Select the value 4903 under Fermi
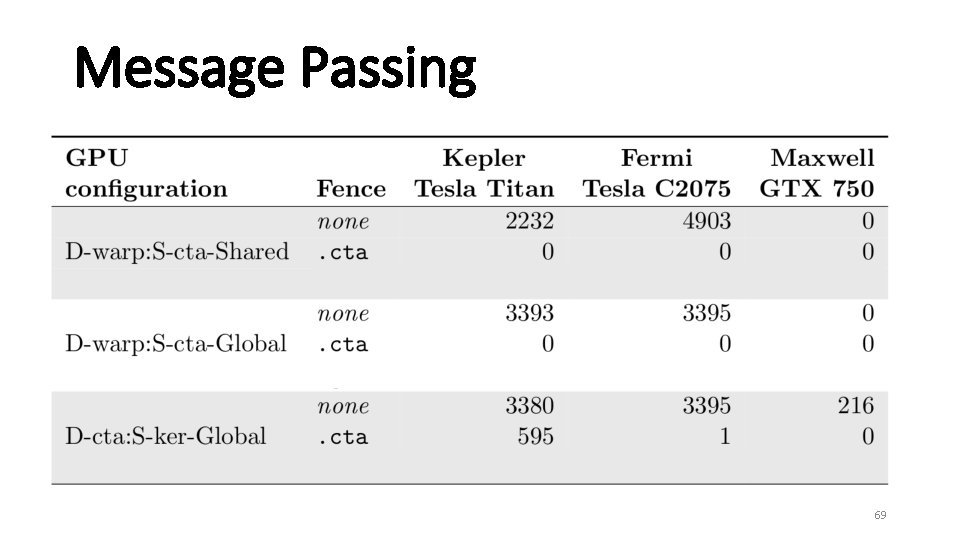This screenshot has width=960, height=540. (707, 221)
